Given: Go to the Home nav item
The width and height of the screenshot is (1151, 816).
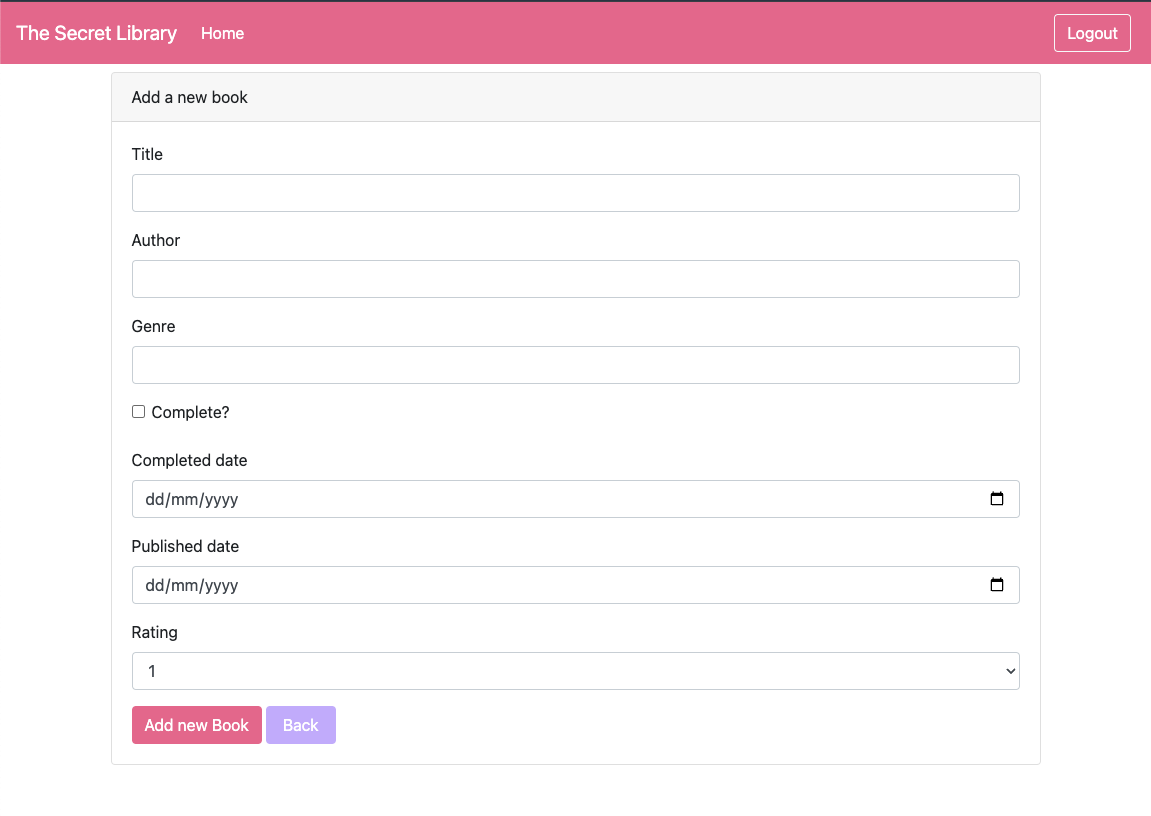Looking at the screenshot, I should tap(222, 33).
